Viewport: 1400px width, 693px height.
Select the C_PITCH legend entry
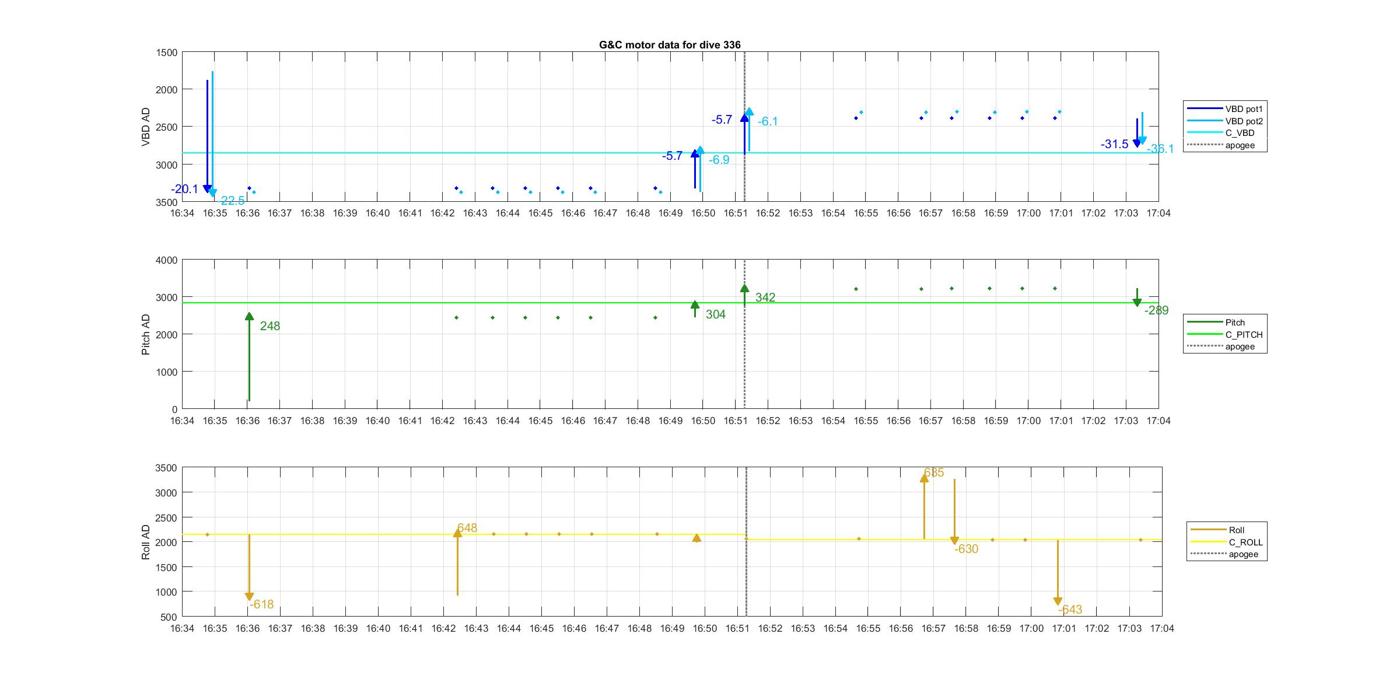coord(1224,334)
